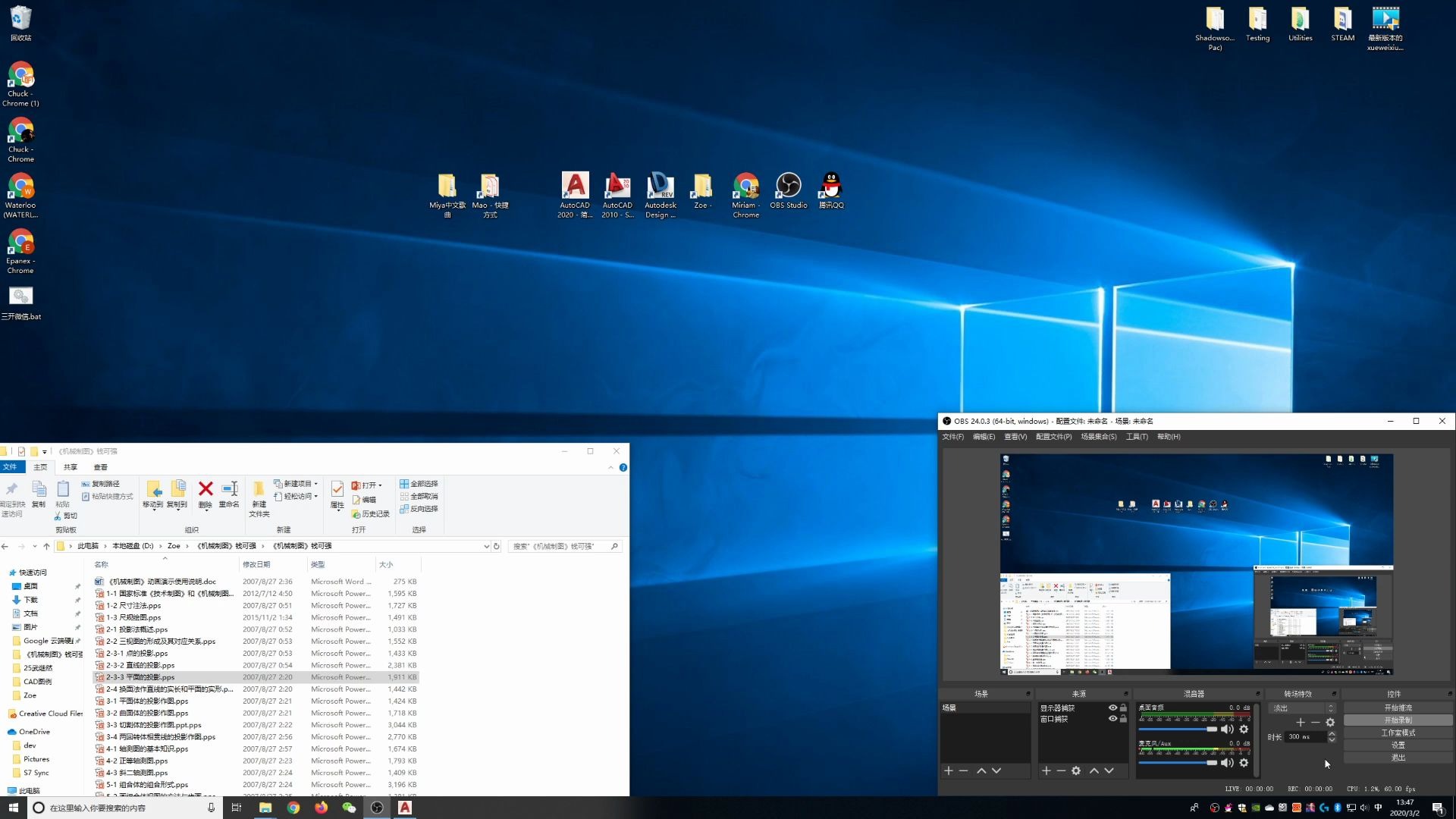Expand the 新建项目 dropdown in ribbon

coord(315,484)
